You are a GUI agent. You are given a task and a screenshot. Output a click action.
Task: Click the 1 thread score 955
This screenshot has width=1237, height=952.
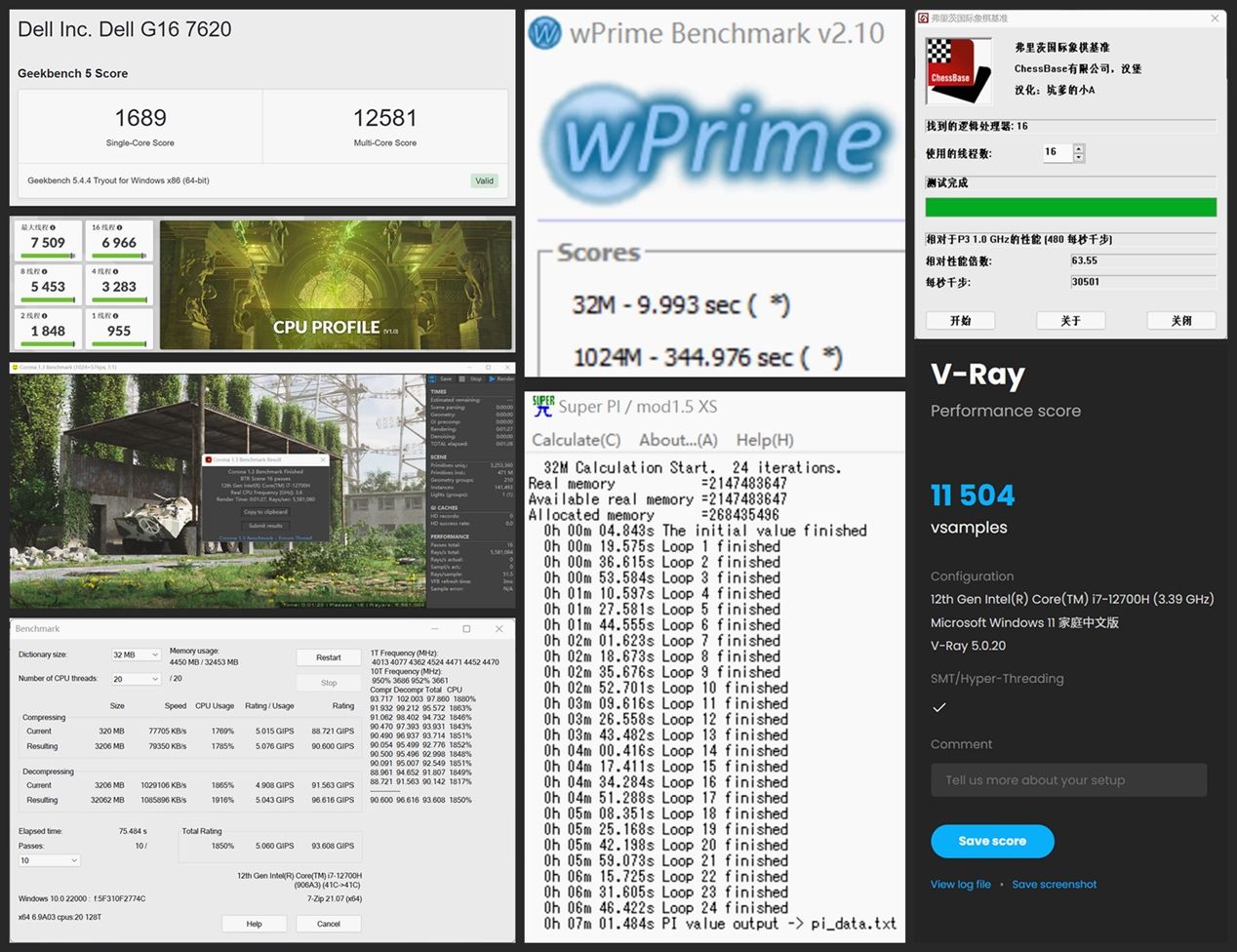(119, 332)
